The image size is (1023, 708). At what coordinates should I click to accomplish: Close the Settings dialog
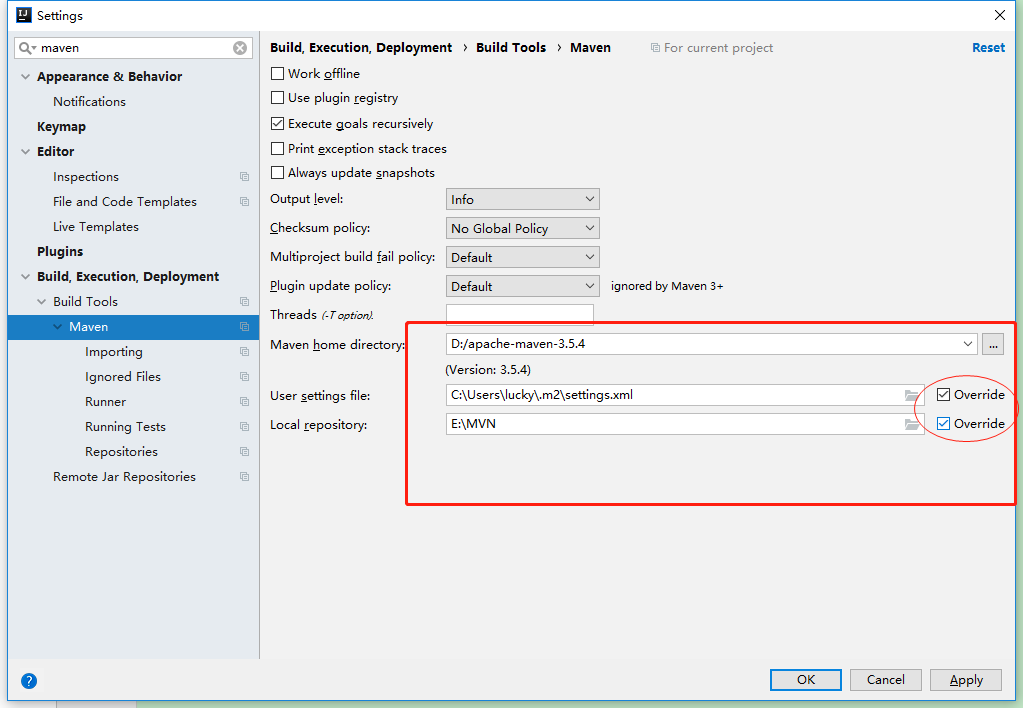[1000, 15]
